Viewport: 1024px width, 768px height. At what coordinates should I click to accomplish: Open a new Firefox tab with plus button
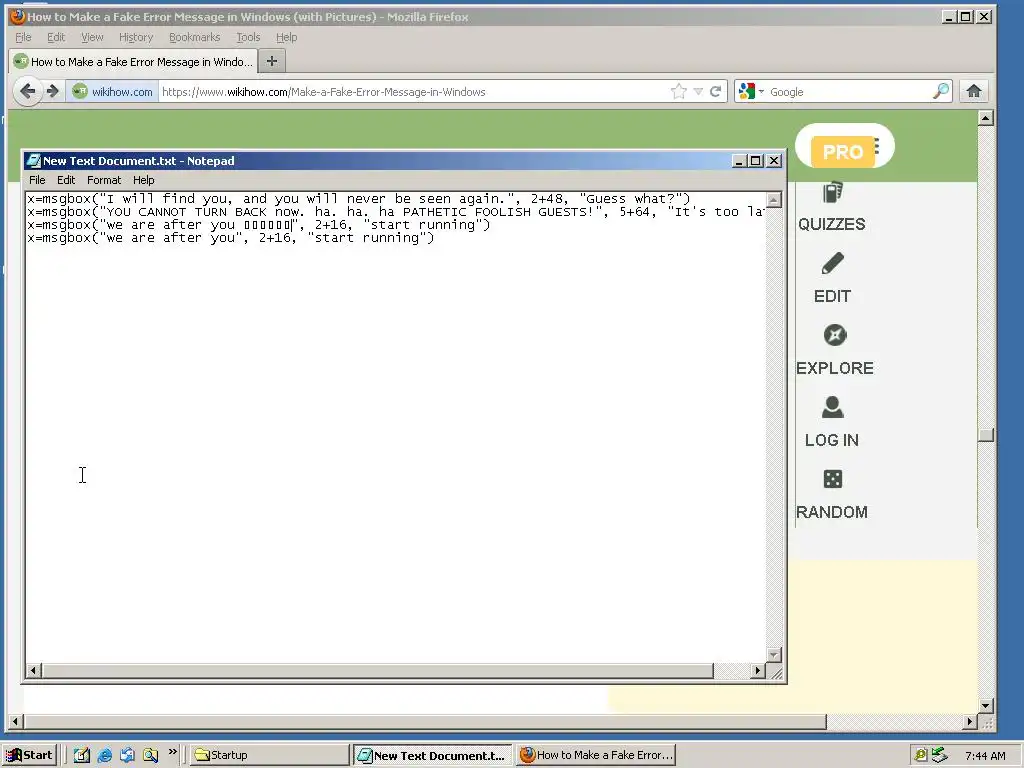click(272, 61)
